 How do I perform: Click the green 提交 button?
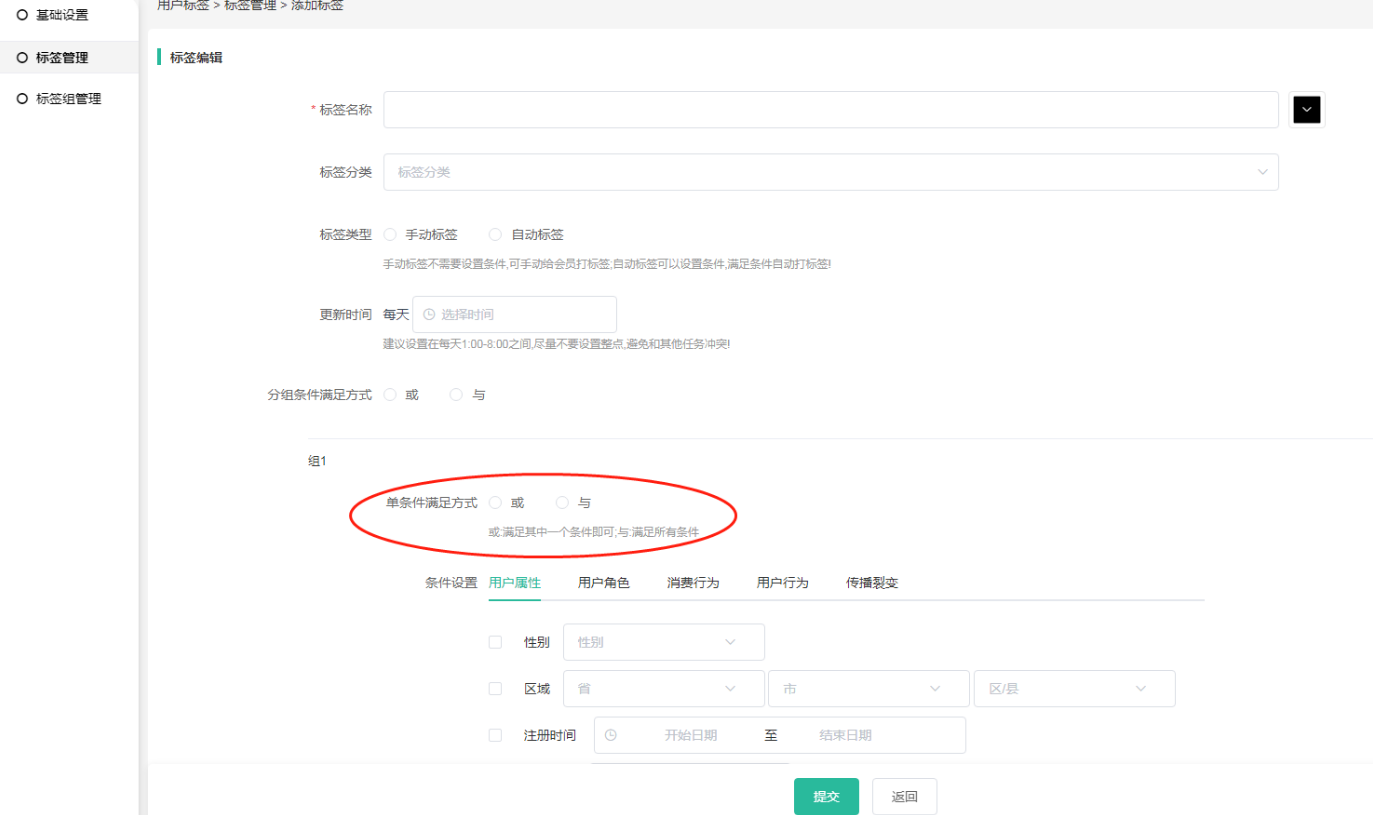click(826, 797)
